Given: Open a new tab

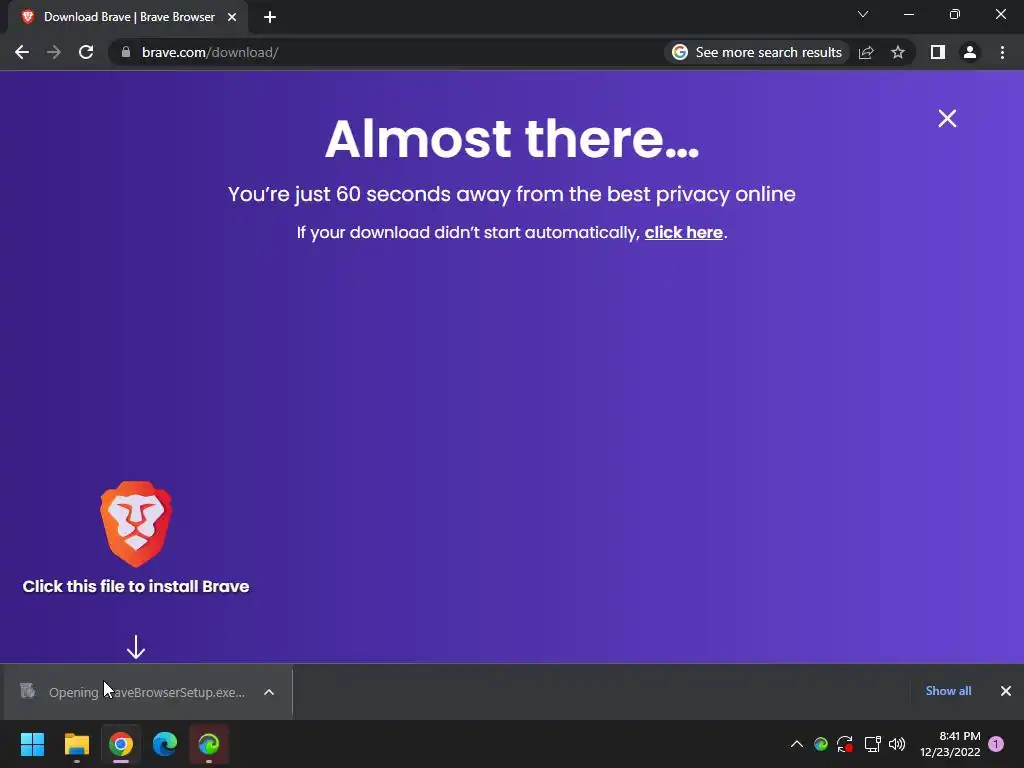Looking at the screenshot, I should coord(270,17).
